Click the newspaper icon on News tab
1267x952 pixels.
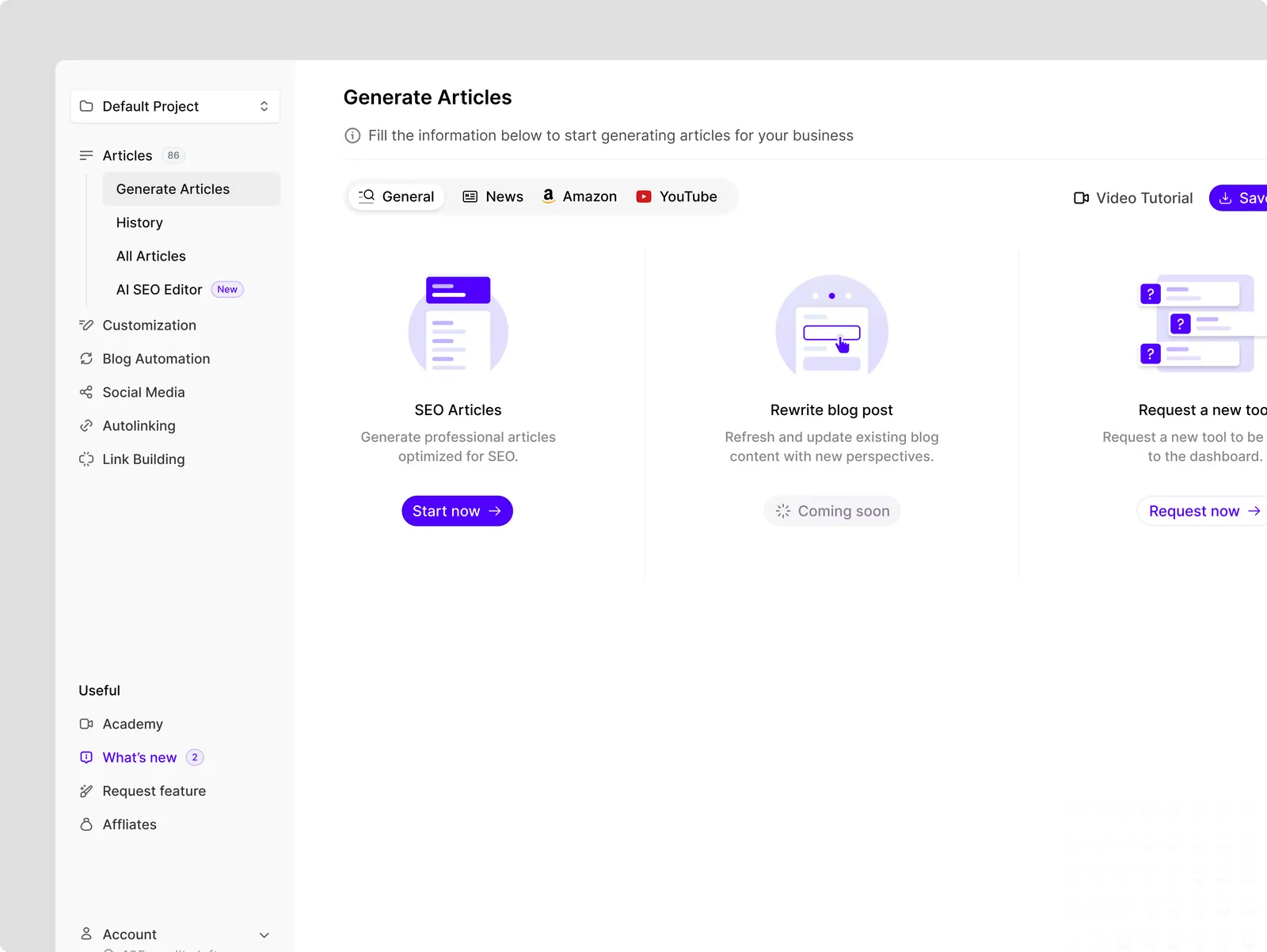tap(470, 196)
